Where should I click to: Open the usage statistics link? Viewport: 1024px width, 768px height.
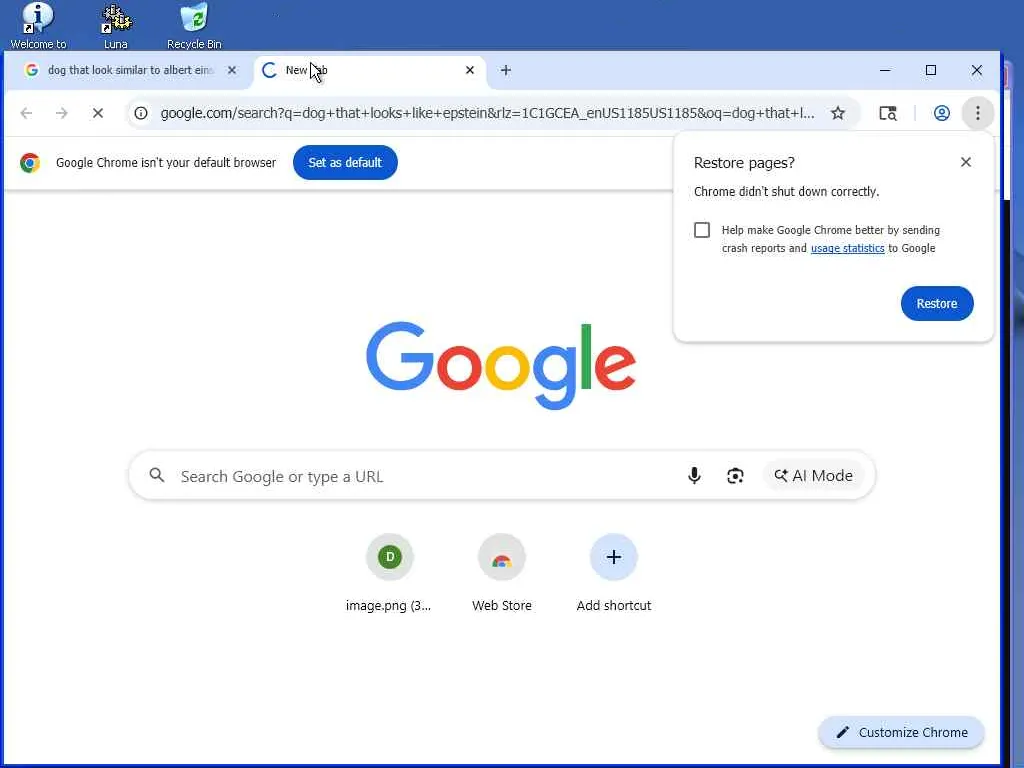point(848,248)
